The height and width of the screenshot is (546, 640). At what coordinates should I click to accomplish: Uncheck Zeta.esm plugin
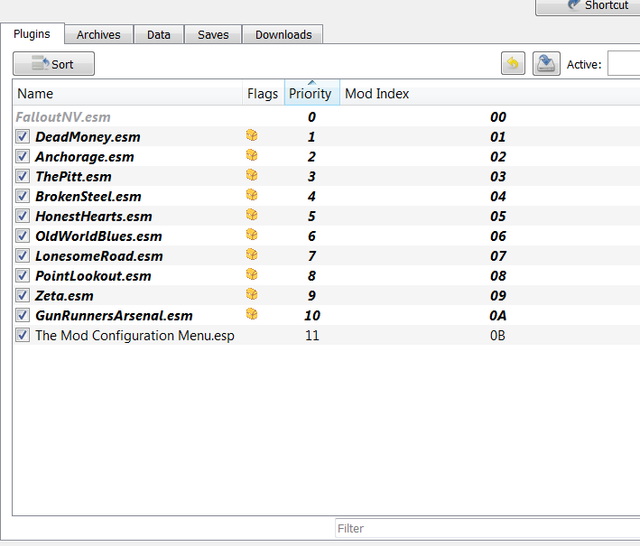click(22, 295)
